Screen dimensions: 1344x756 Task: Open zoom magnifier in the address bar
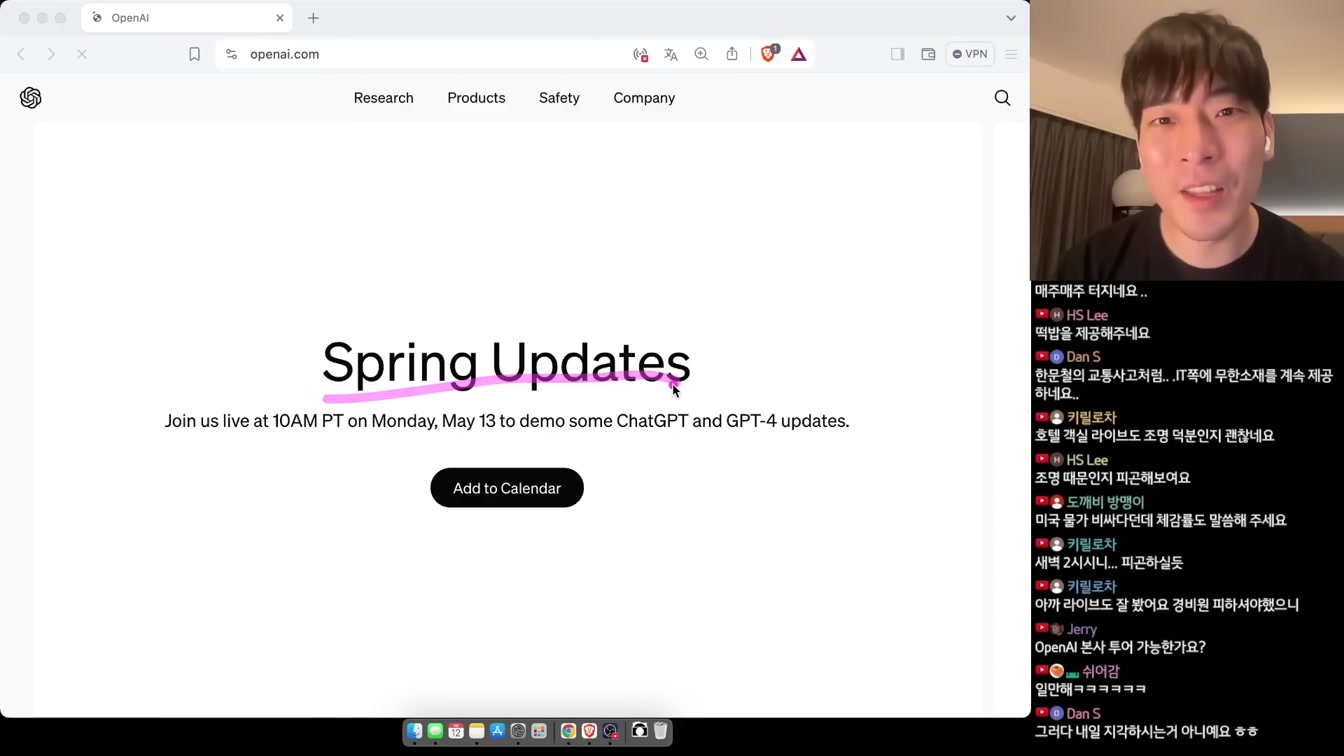click(x=701, y=54)
